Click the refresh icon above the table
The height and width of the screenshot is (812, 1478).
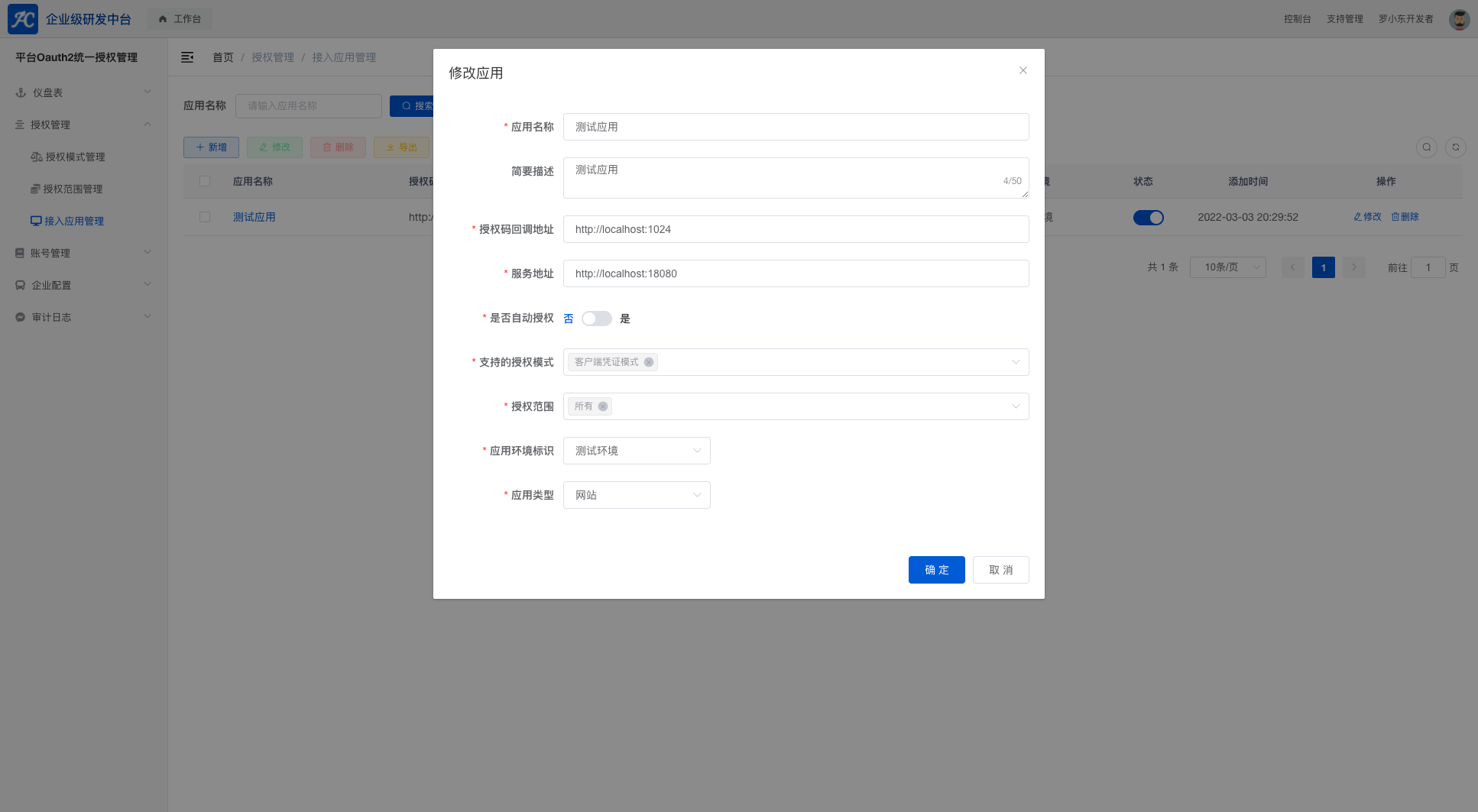(1455, 147)
